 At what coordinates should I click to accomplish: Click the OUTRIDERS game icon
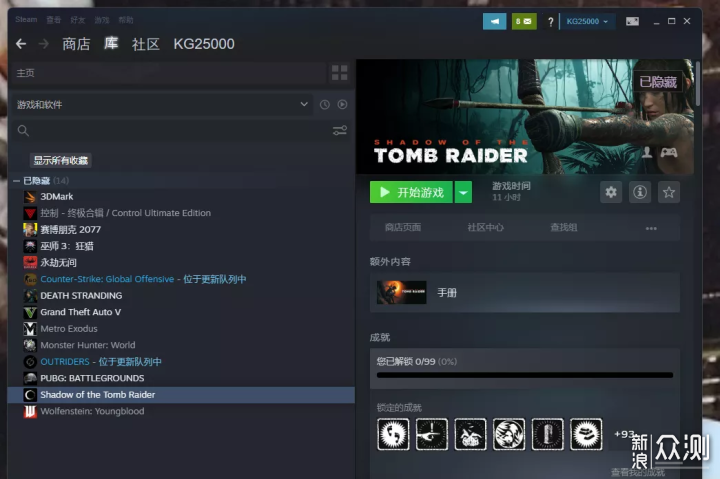coord(30,362)
